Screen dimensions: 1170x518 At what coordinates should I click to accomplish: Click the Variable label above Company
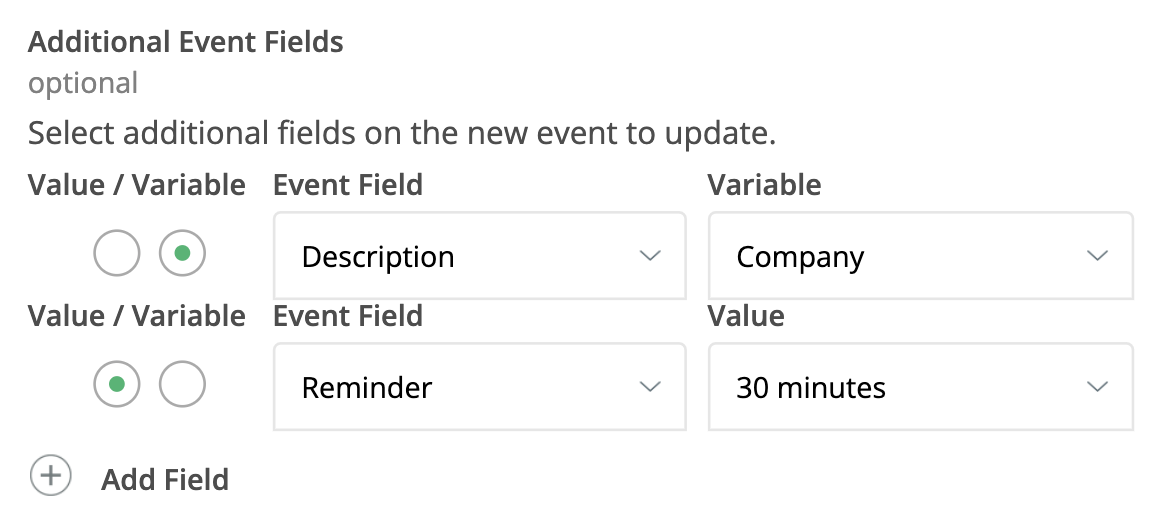[x=764, y=185]
